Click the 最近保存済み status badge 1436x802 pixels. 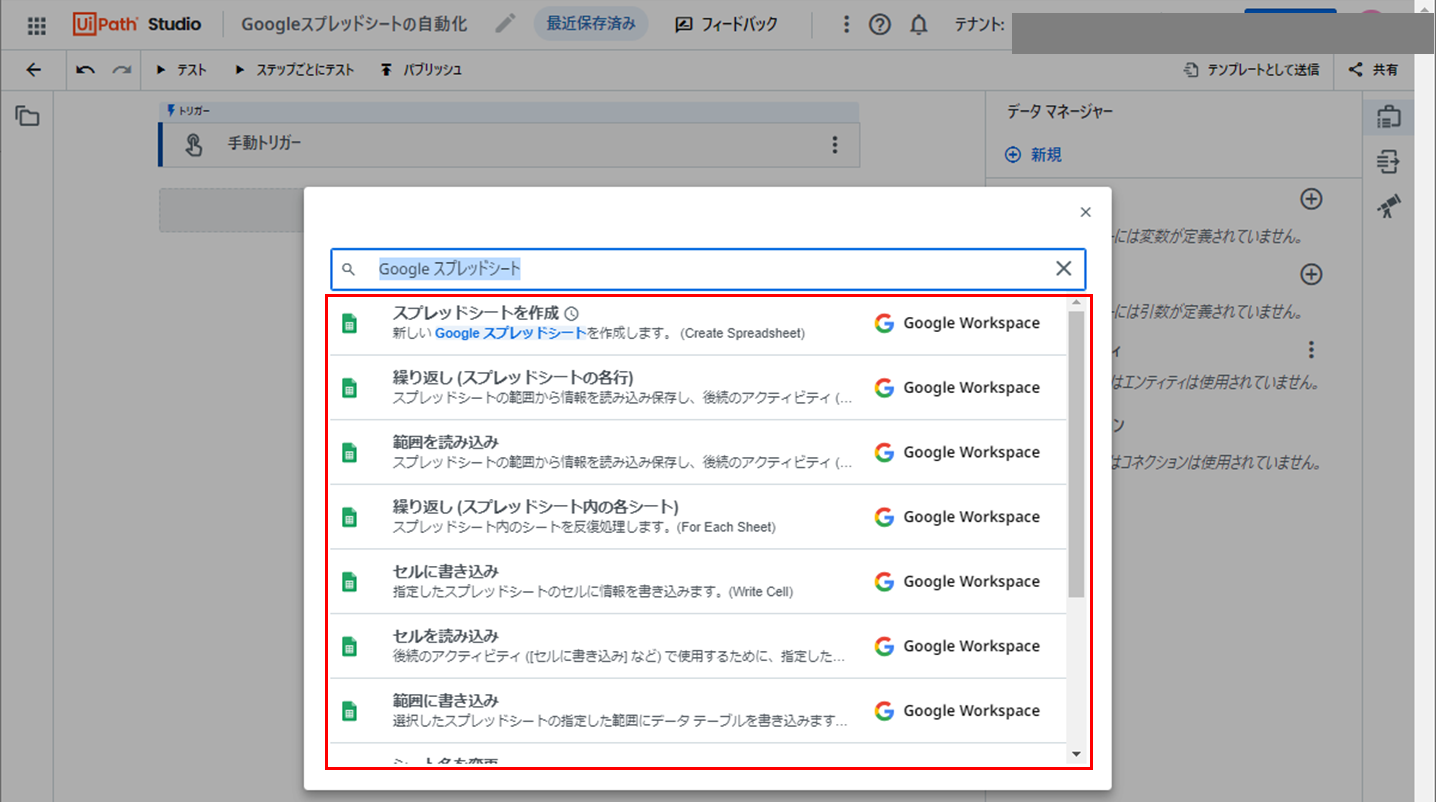pyautogui.click(x=591, y=24)
